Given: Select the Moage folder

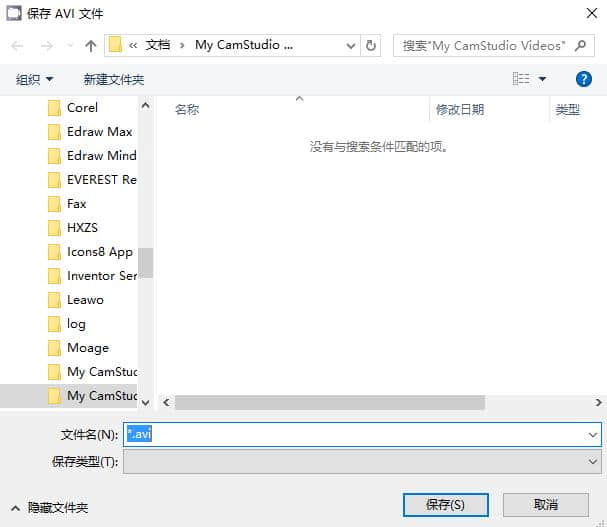Looking at the screenshot, I should pos(88,348).
